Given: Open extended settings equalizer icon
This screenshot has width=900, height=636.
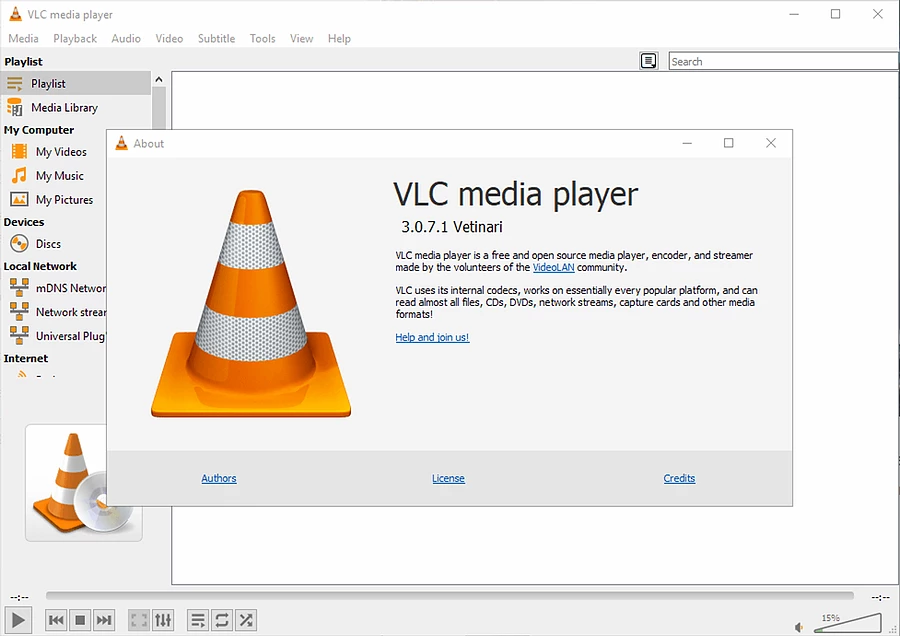Looking at the screenshot, I should (163, 620).
